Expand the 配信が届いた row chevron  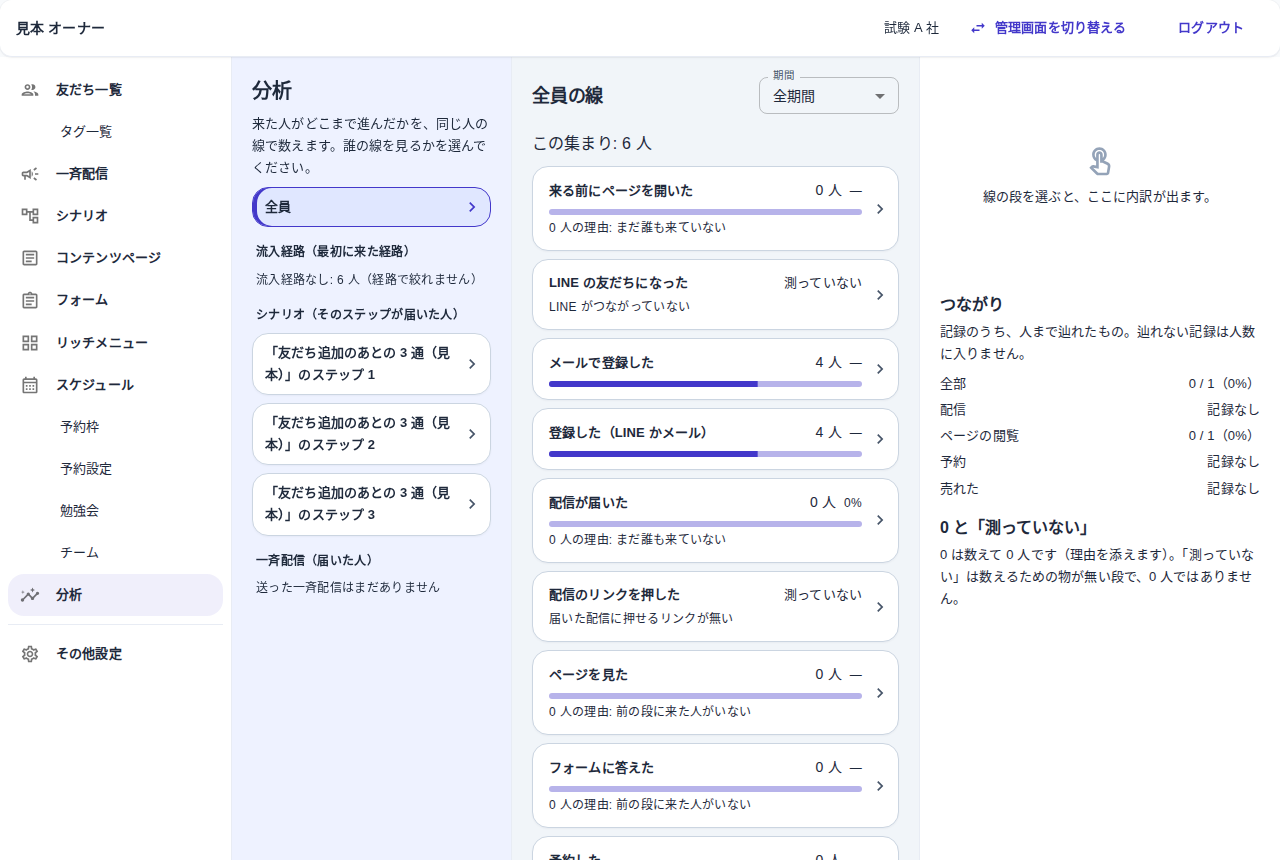tap(880, 520)
